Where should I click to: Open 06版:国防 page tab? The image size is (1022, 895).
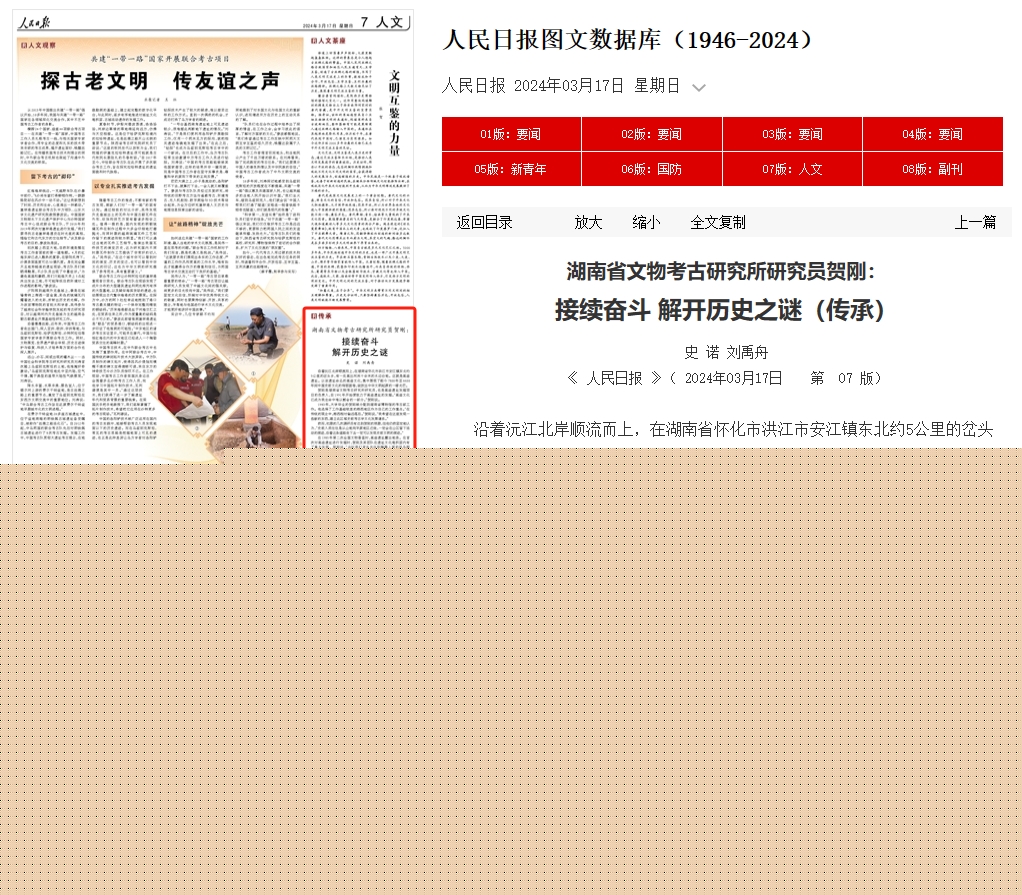point(652,169)
